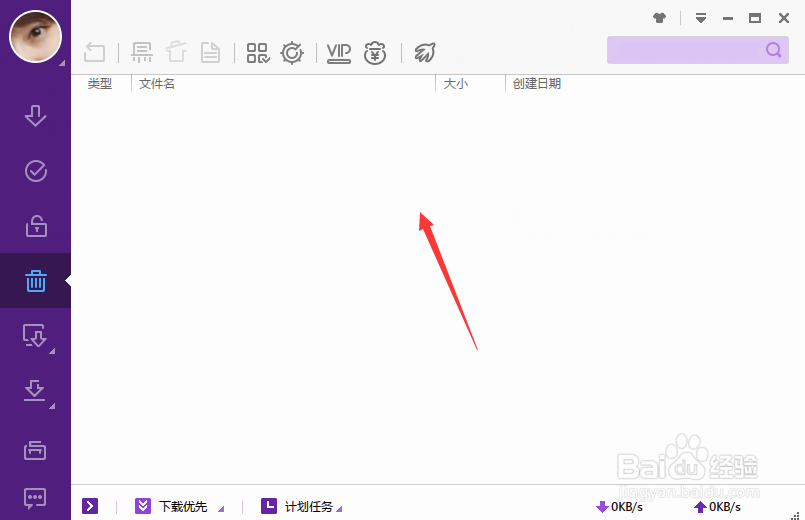Open the private space lock icon
Screen dimensions: 805x520
(x=36, y=226)
